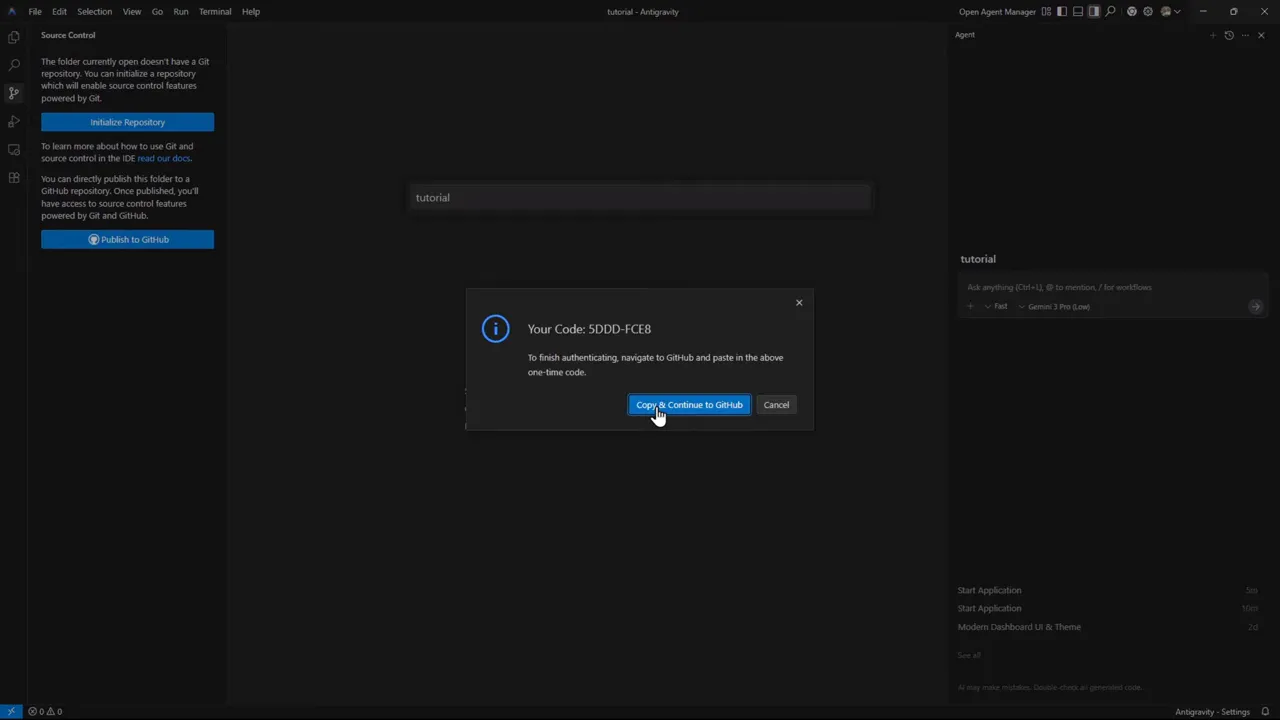Click the Ask anything agent input field
1280x720 pixels.
point(1060,287)
